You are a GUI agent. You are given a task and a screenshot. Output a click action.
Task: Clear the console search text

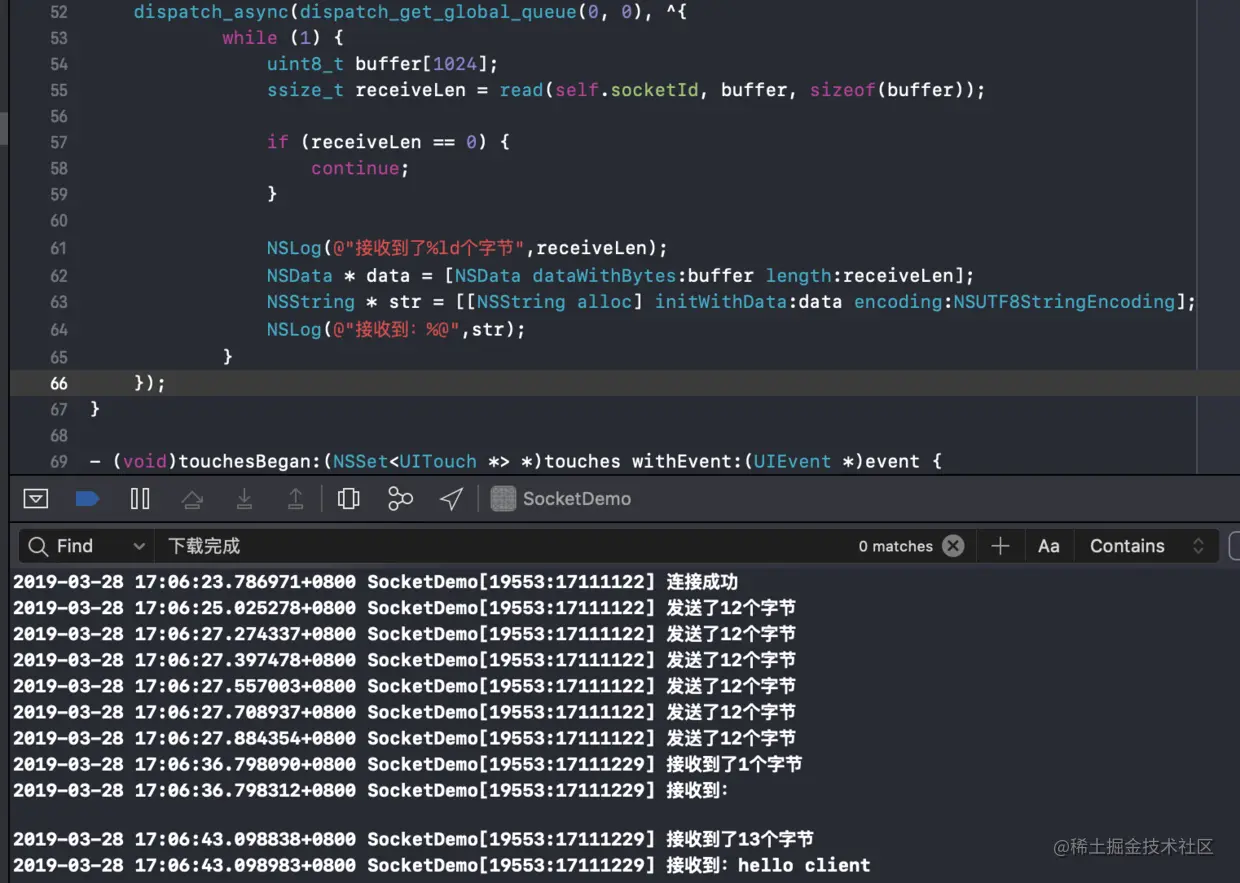(x=954, y=546)
